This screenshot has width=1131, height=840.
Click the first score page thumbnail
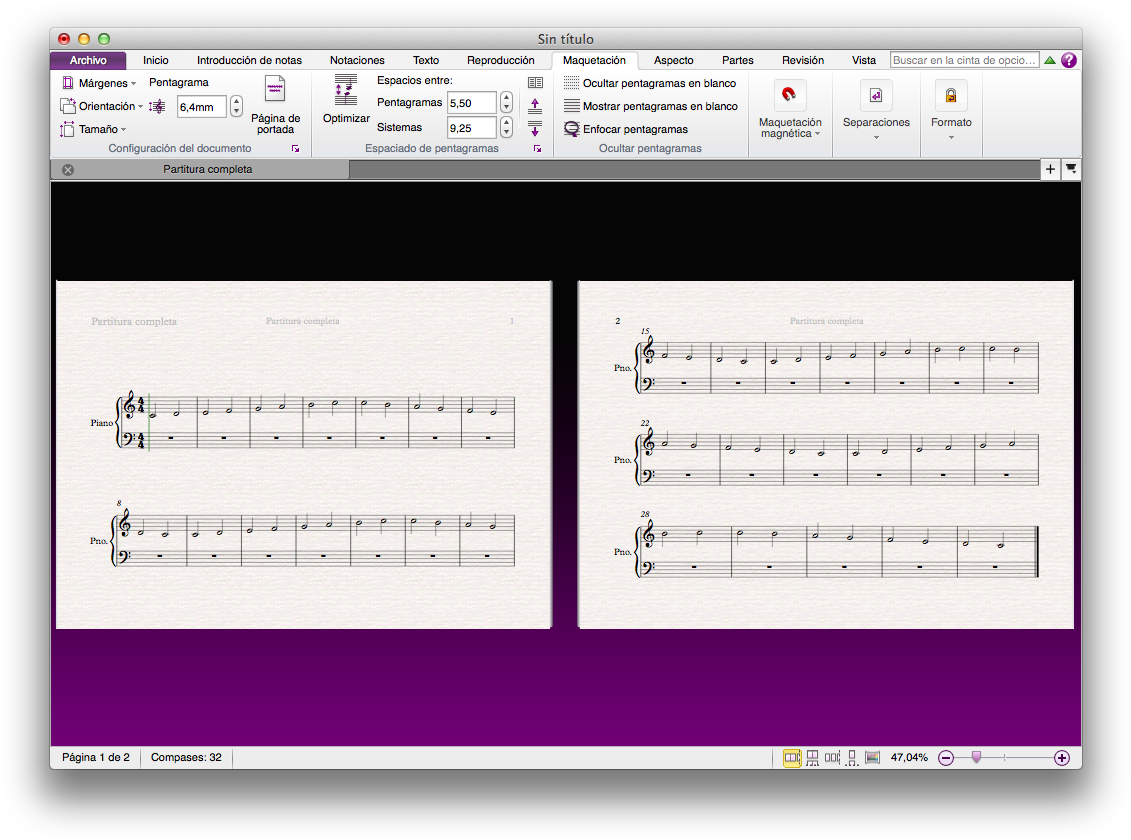(x=304, y=455)
